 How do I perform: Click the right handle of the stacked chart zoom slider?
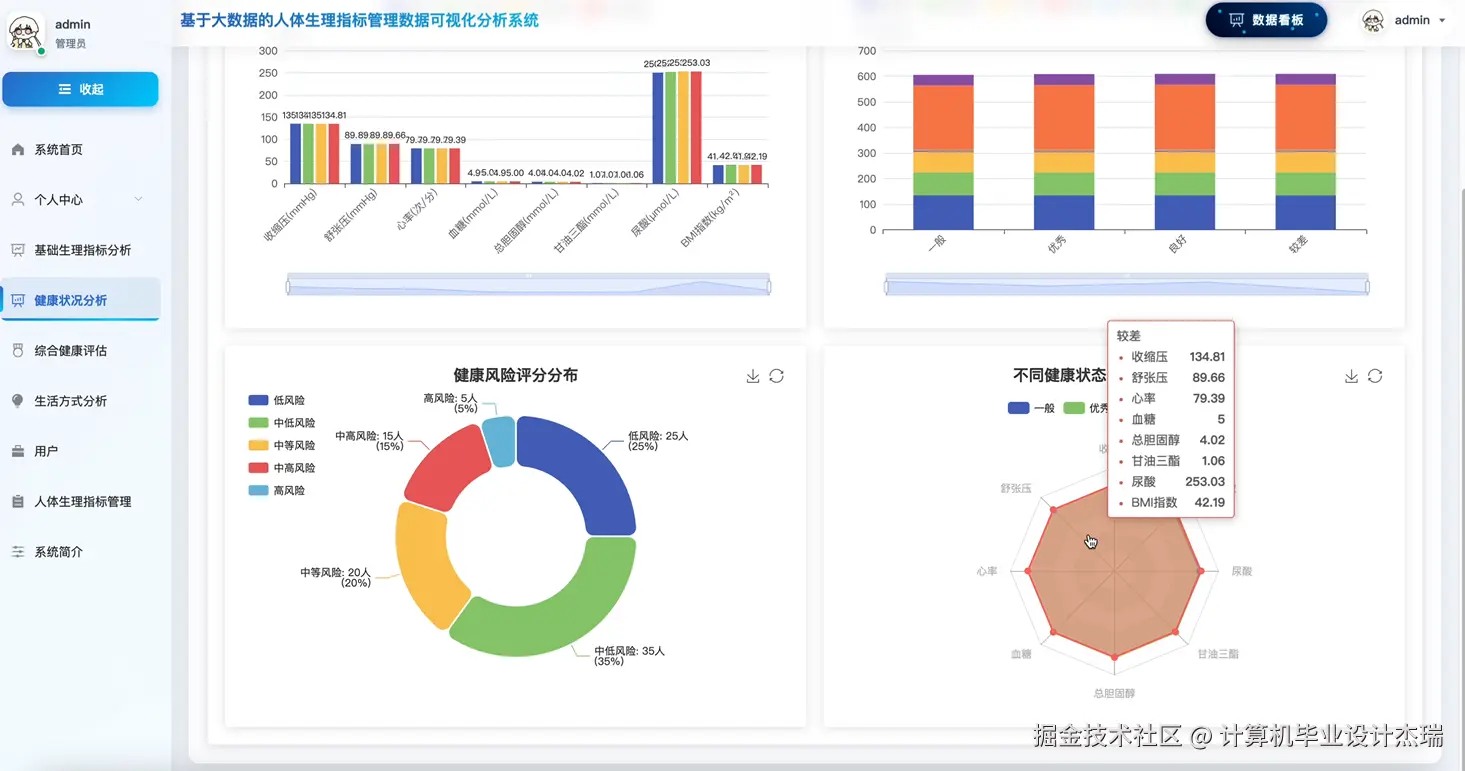click(1367, 287)
